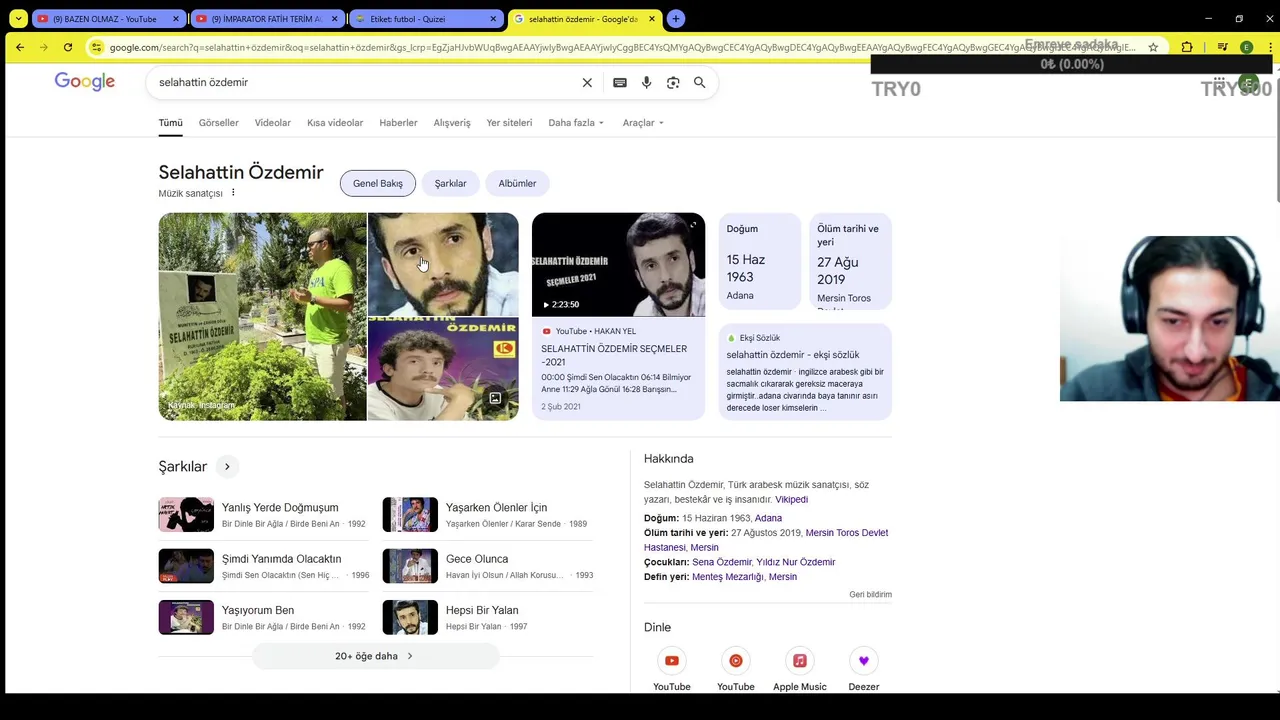The image size is (1280, 720).
Task: Open Deezer icon under Dinle
Action: [x=864, y=660]
